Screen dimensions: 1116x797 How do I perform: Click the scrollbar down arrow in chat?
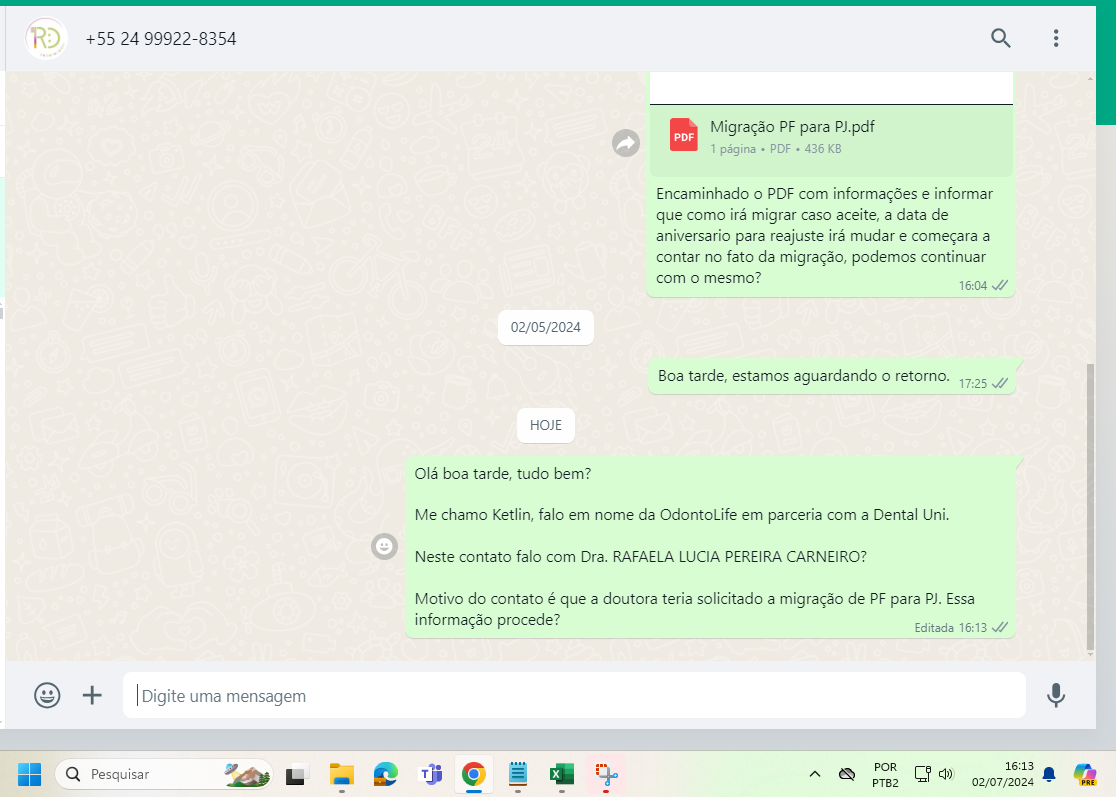click(x=1090, y=653)
